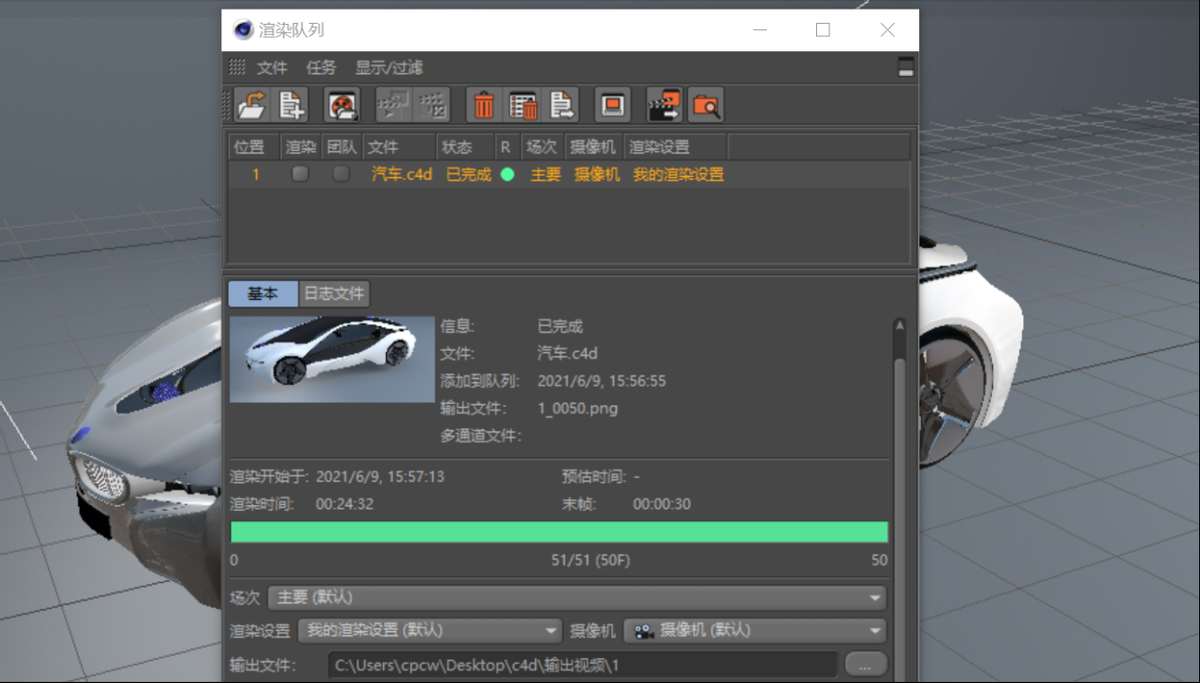Click the green render progress bar

559,532
